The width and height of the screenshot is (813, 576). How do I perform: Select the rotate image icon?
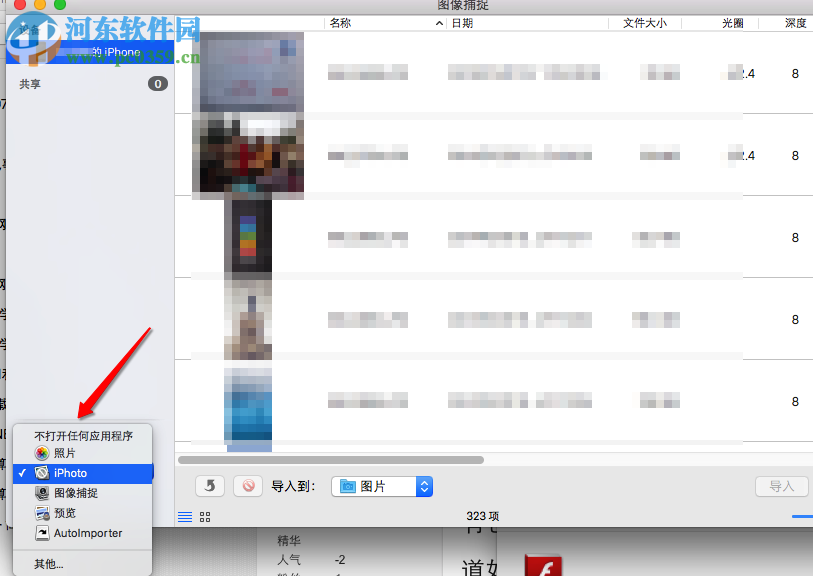[209, 486]
